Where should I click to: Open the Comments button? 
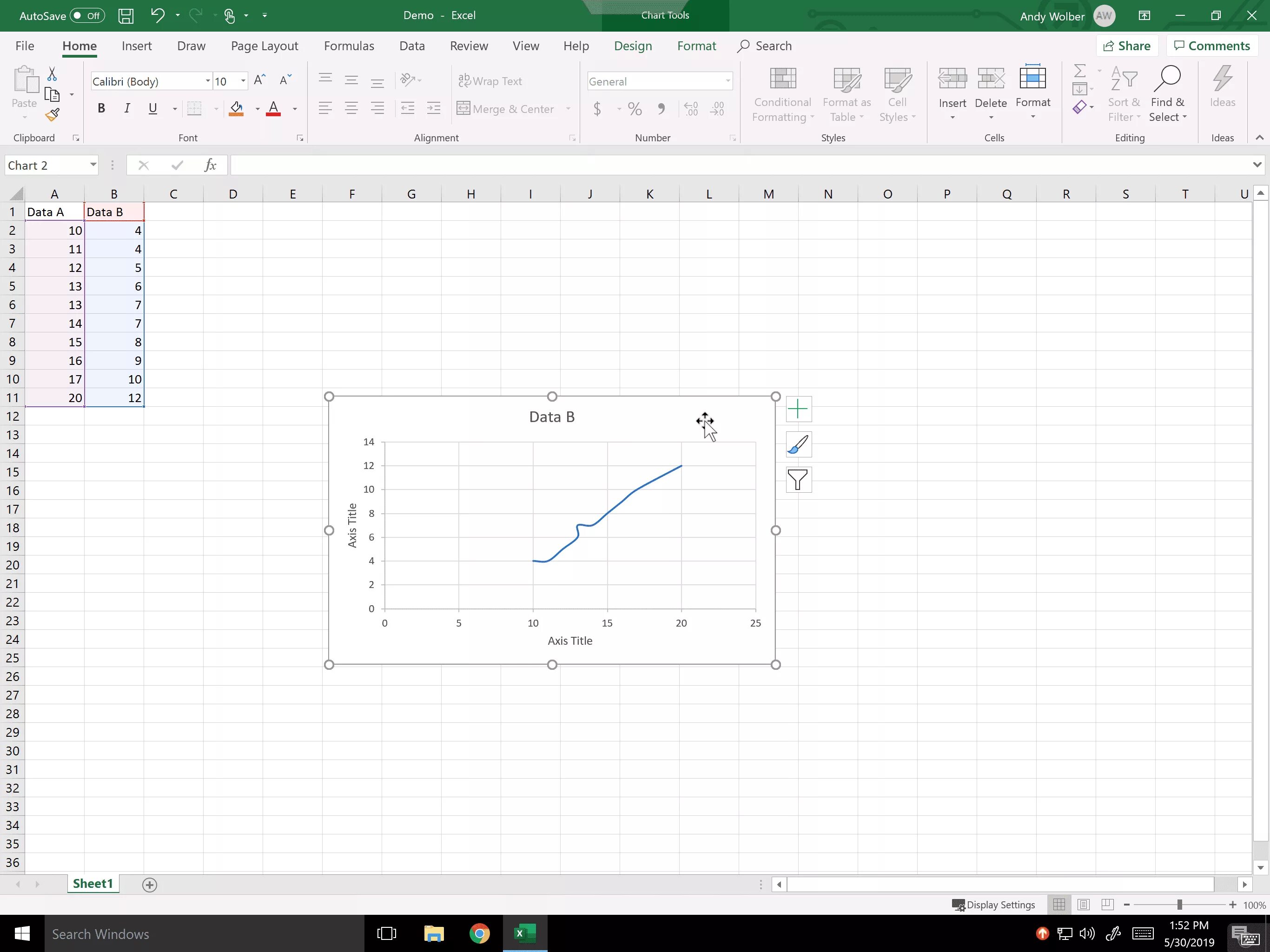1211,46
